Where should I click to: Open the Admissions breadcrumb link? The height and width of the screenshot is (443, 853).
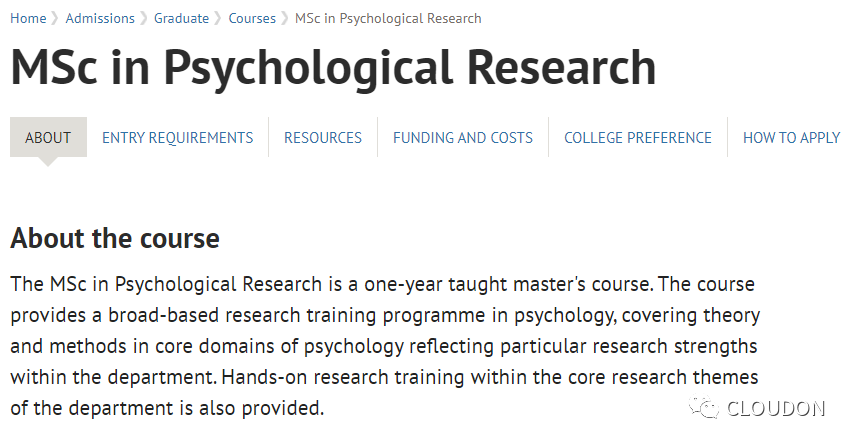click(x=100, y=19)
